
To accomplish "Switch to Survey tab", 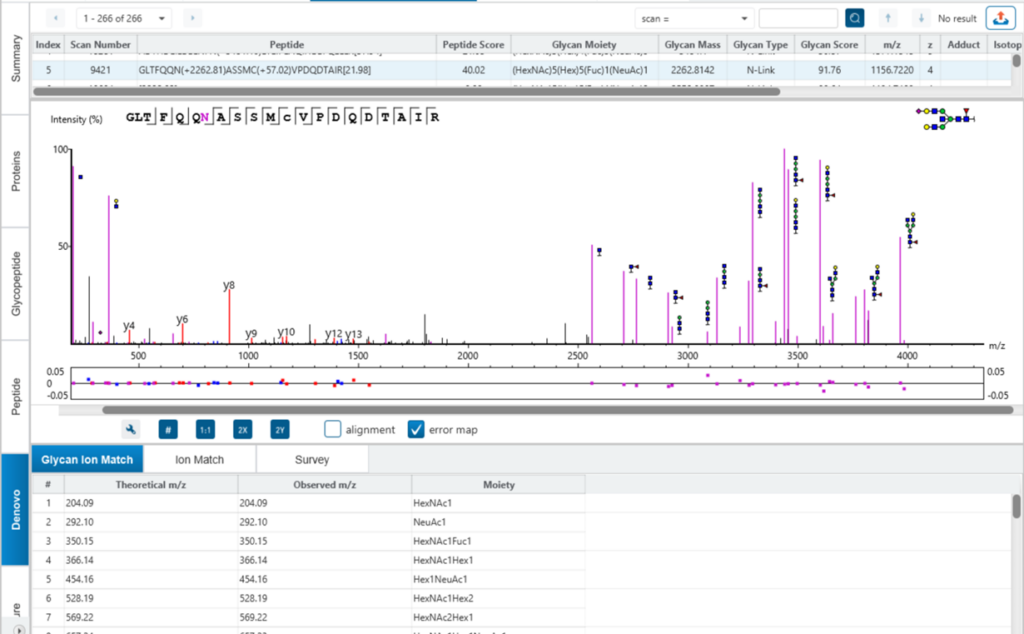I will [312, 460].
